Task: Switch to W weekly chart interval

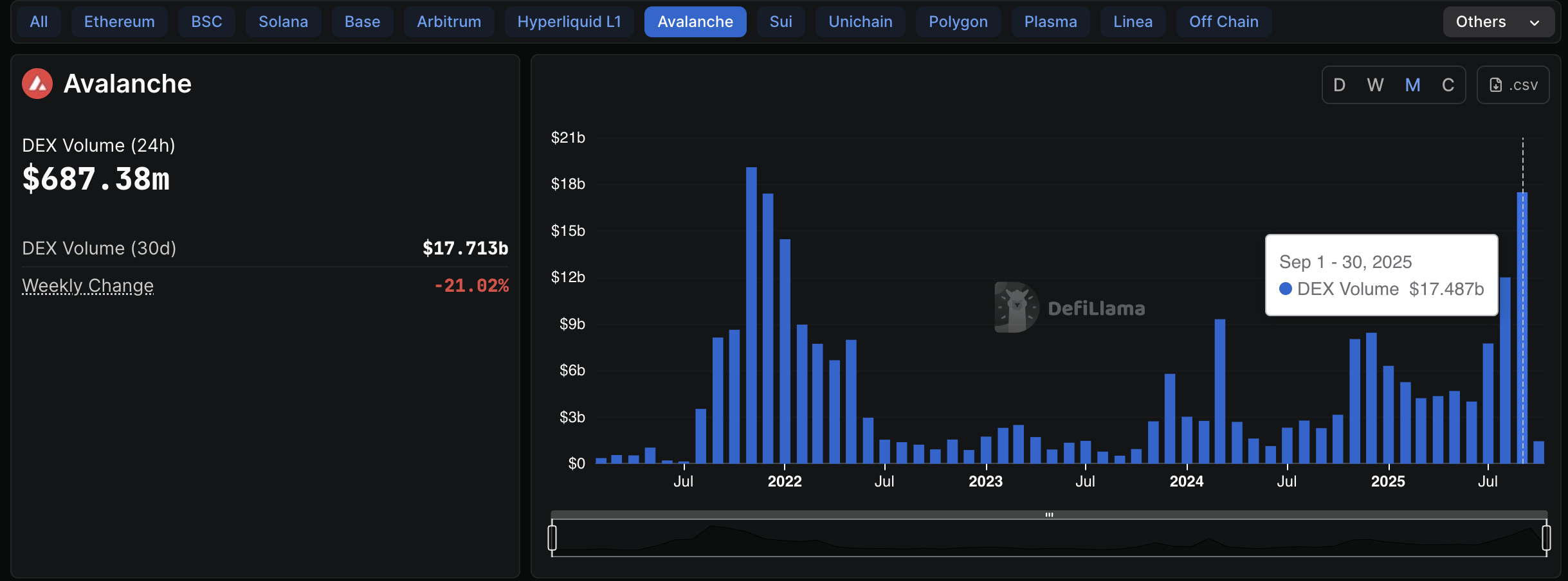Action: pos(1376,84)
